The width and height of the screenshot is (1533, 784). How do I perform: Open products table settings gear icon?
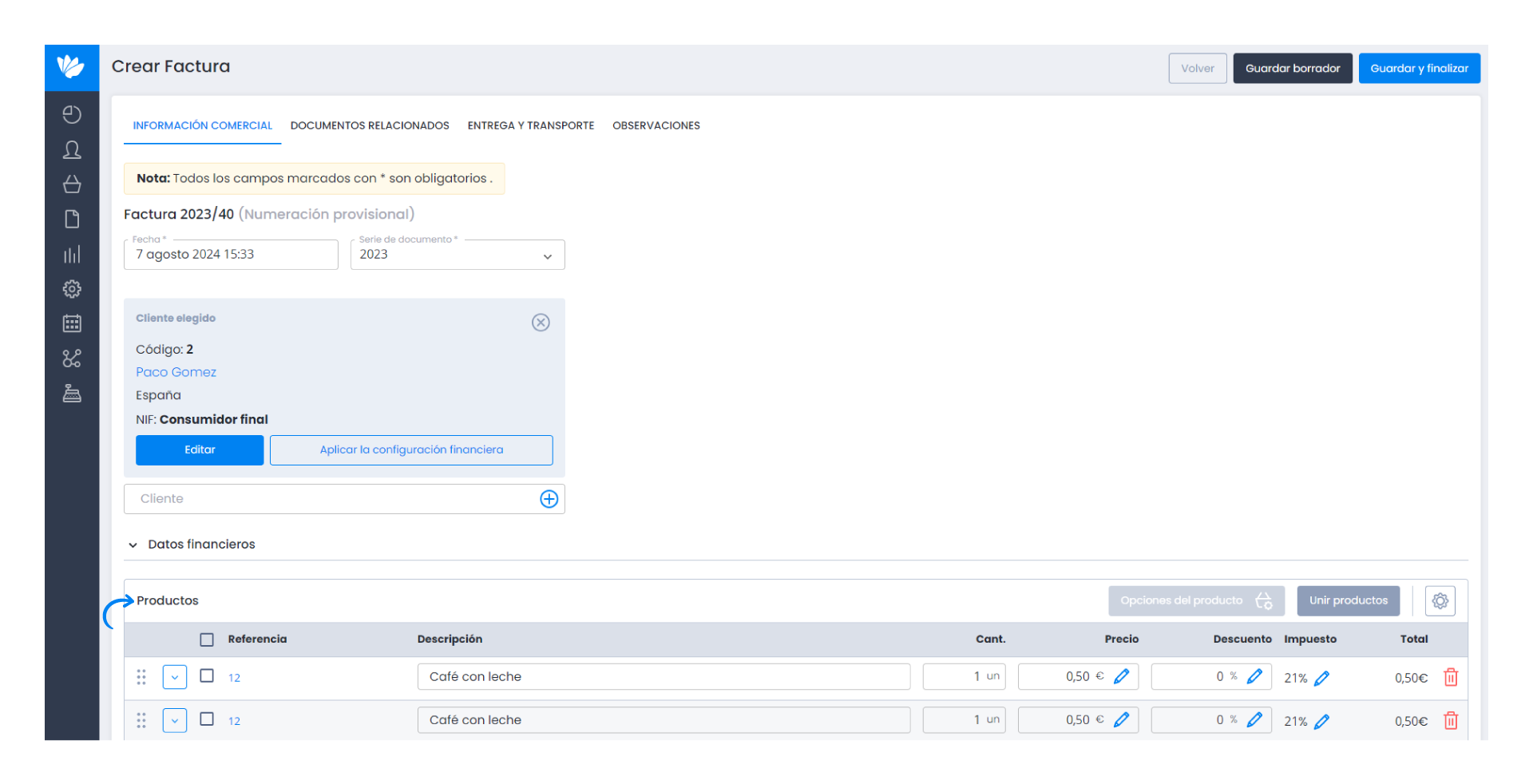point(1440,601)
